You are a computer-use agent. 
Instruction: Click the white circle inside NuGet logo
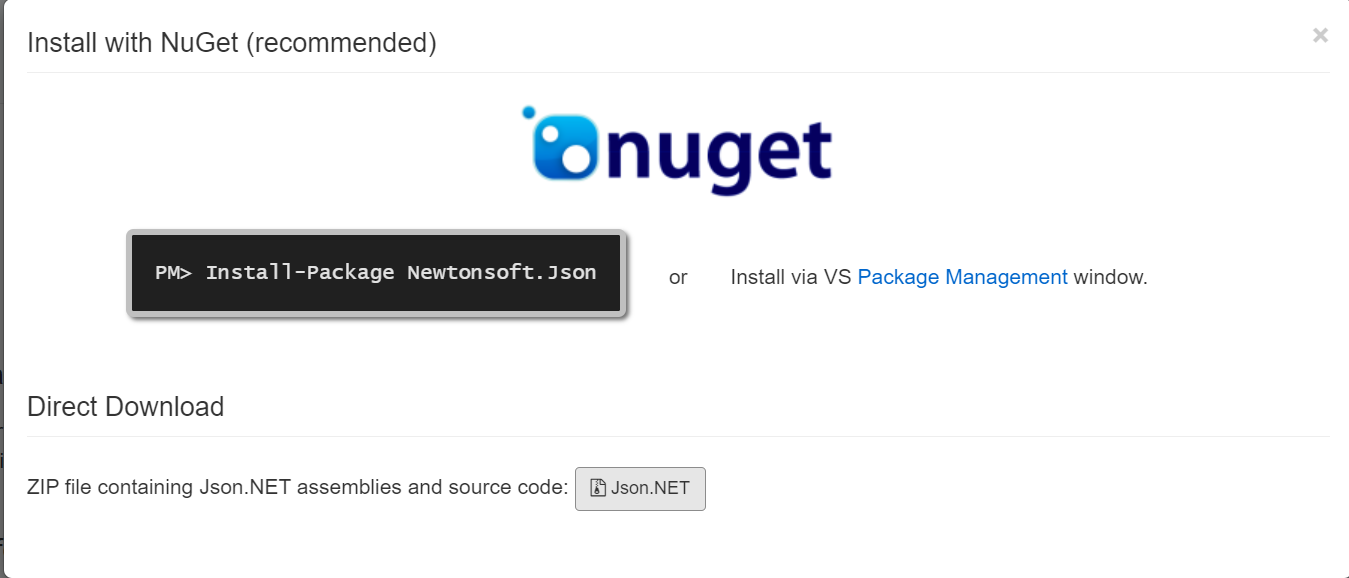[574, 158]
